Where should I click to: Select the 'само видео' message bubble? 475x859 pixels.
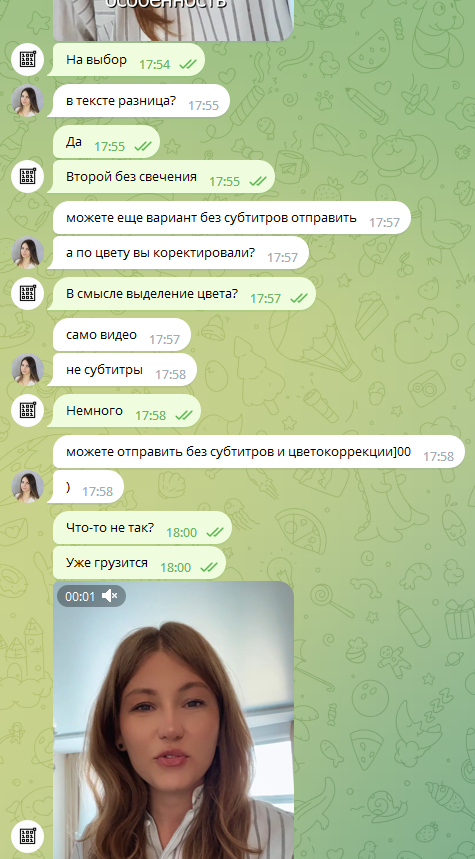(122, 335)
